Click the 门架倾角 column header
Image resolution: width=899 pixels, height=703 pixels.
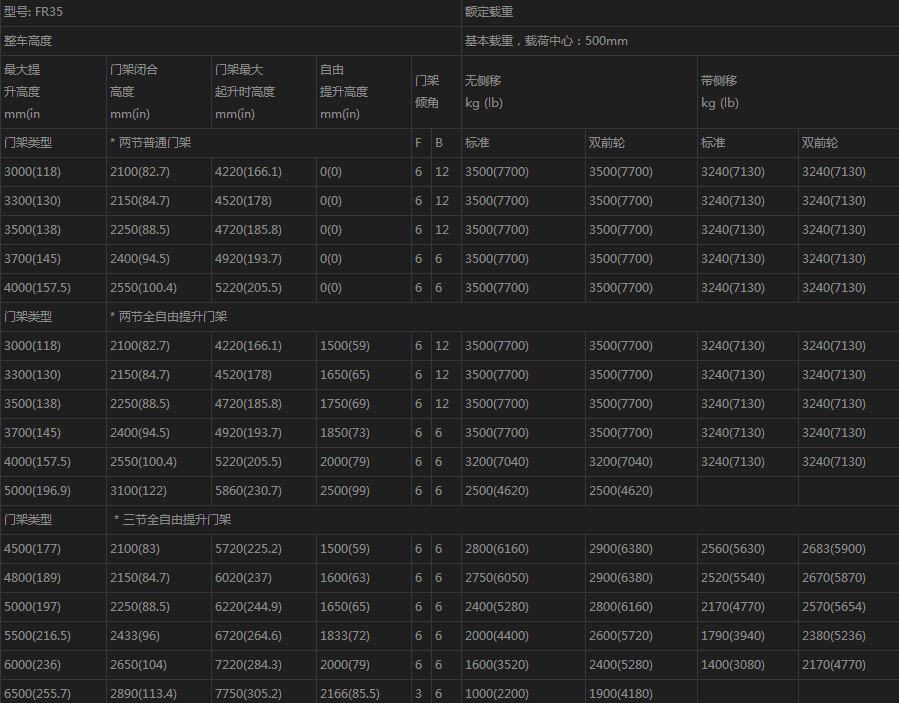coord(426,91)
